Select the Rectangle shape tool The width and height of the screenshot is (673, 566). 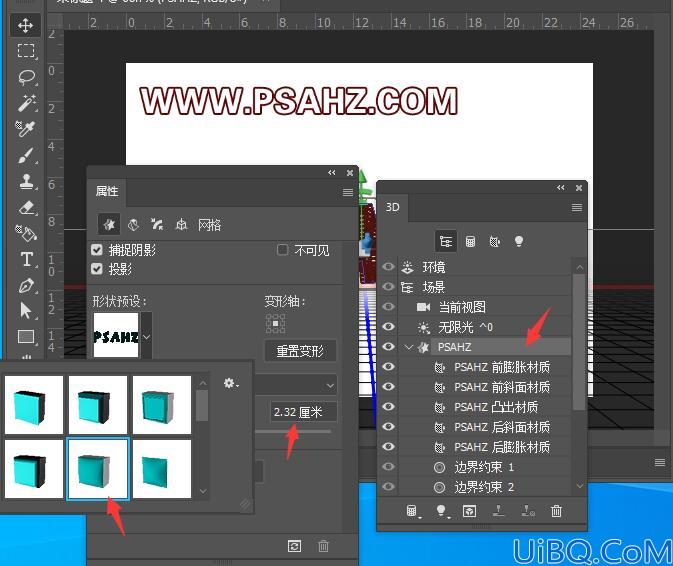point(26,337)
